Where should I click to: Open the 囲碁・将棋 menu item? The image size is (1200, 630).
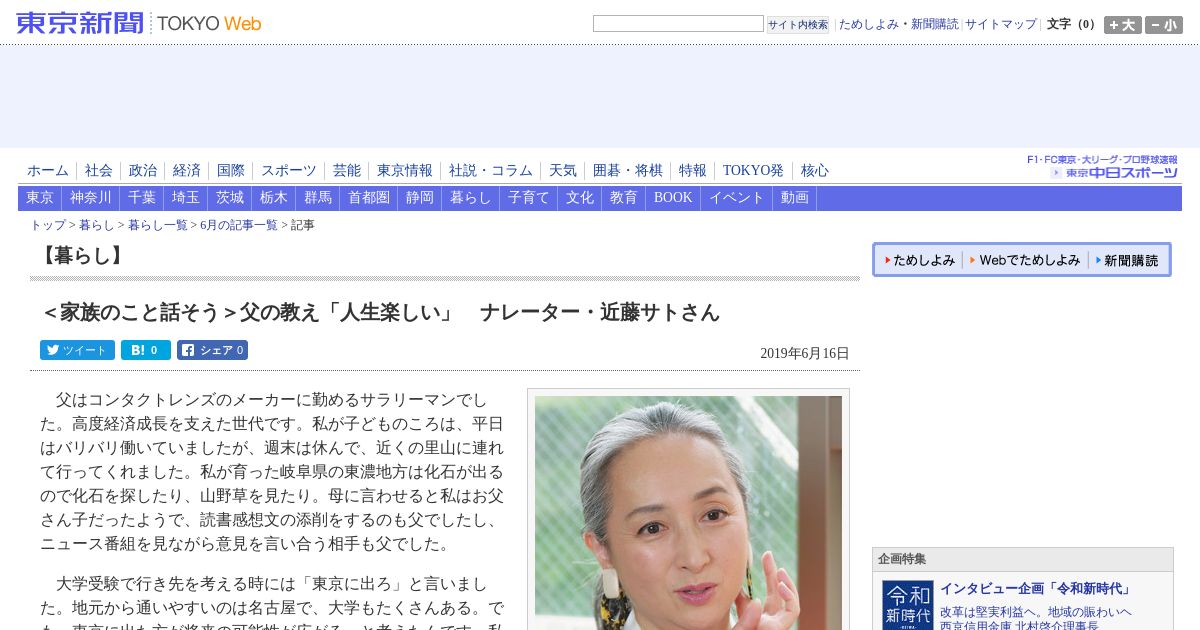point(628,171)
